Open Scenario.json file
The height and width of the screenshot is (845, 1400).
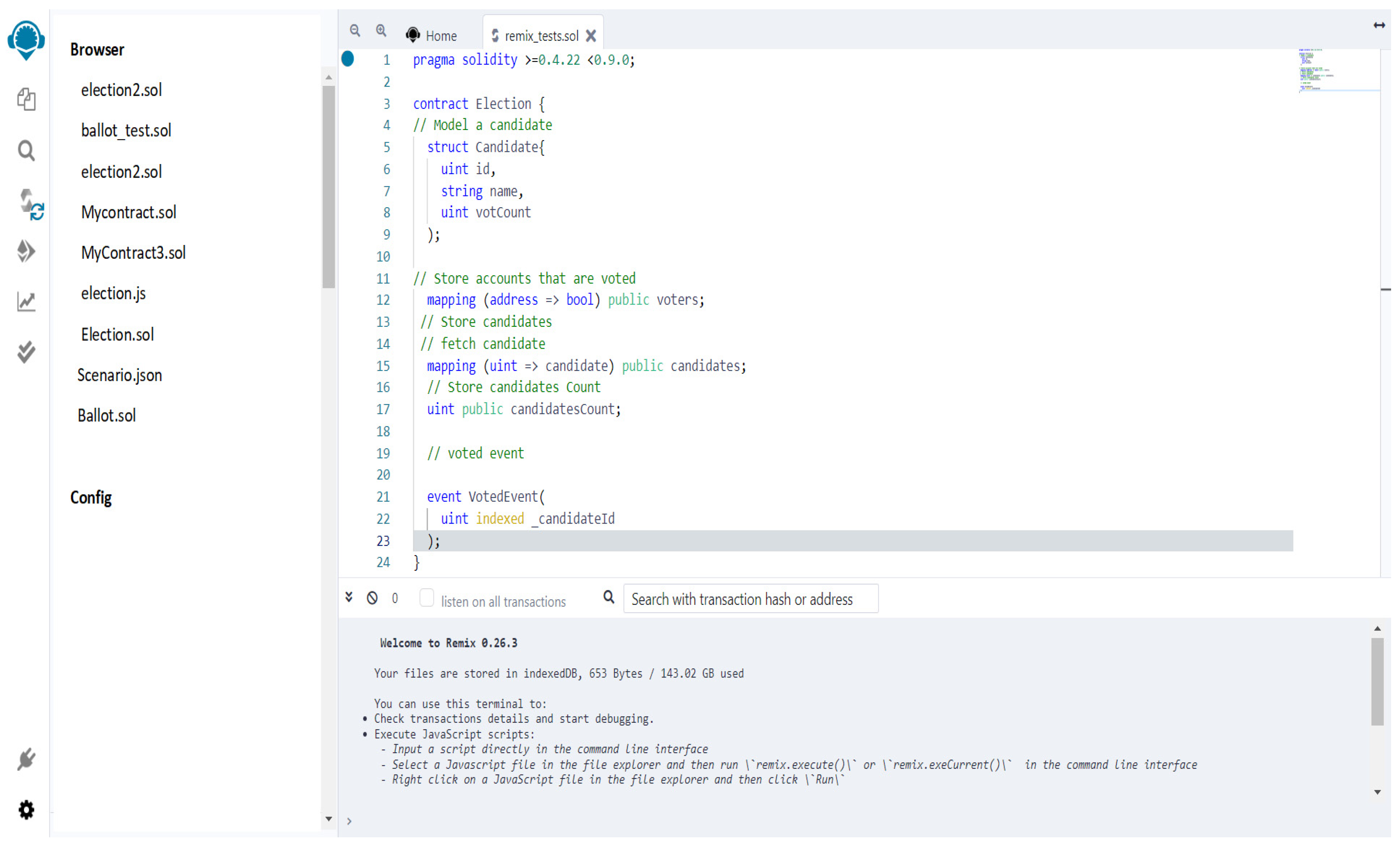[120, 376]
